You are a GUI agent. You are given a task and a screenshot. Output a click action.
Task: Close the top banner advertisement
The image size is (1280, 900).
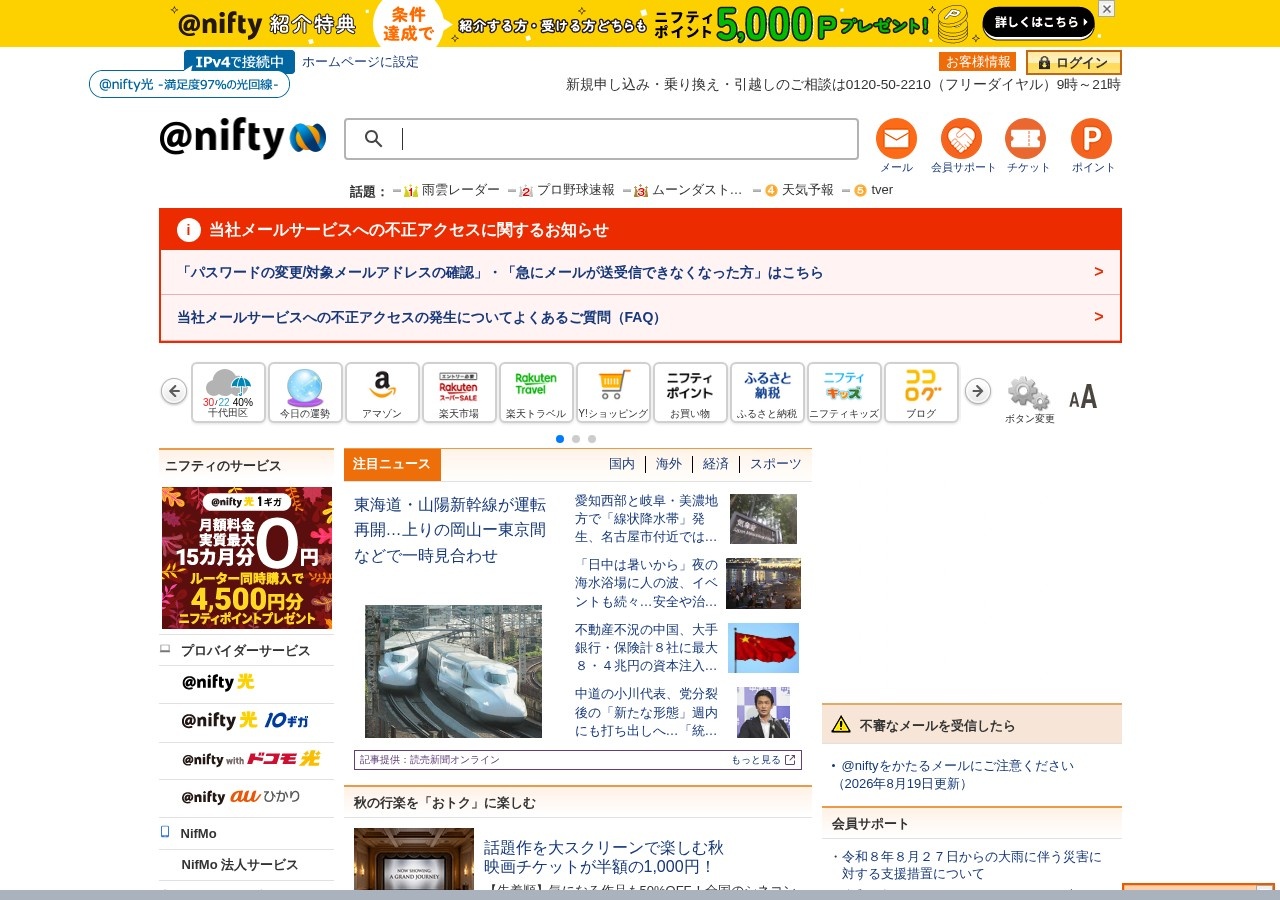[1106, 9]
